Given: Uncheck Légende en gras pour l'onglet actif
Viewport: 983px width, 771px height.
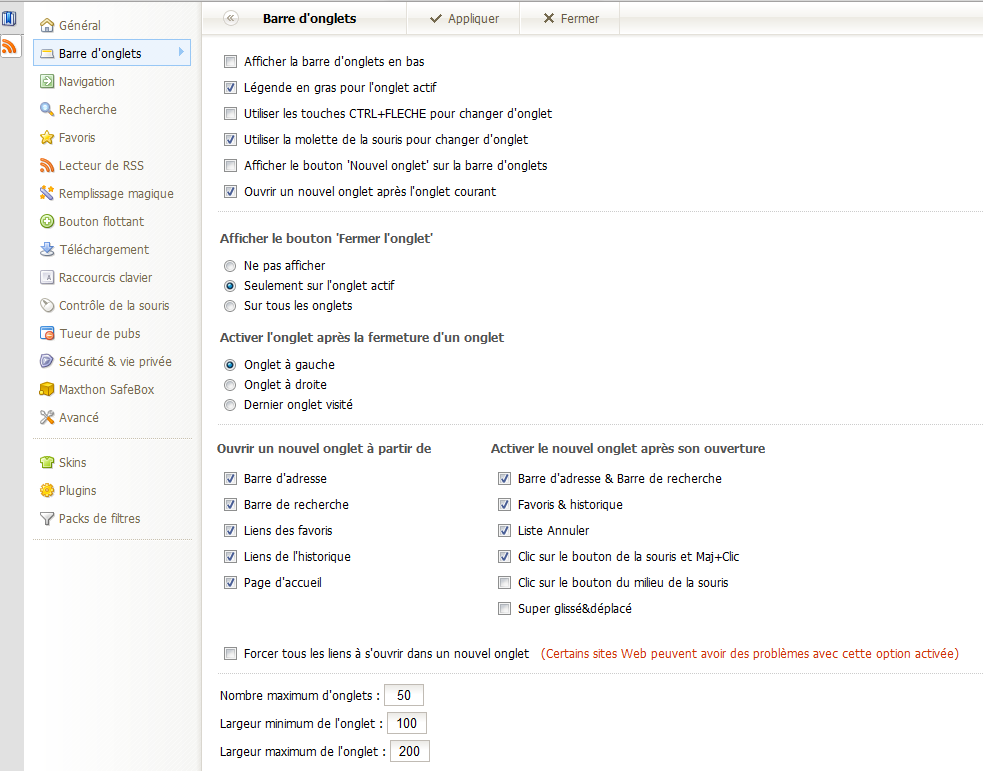Looking at the screenshot, I should point(231,88).
